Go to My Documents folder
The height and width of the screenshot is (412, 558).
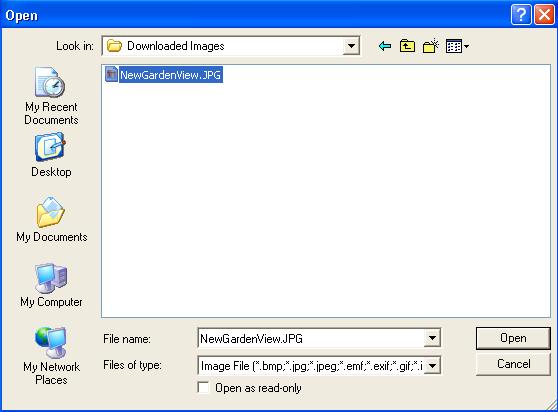click(x=52, y=220)
